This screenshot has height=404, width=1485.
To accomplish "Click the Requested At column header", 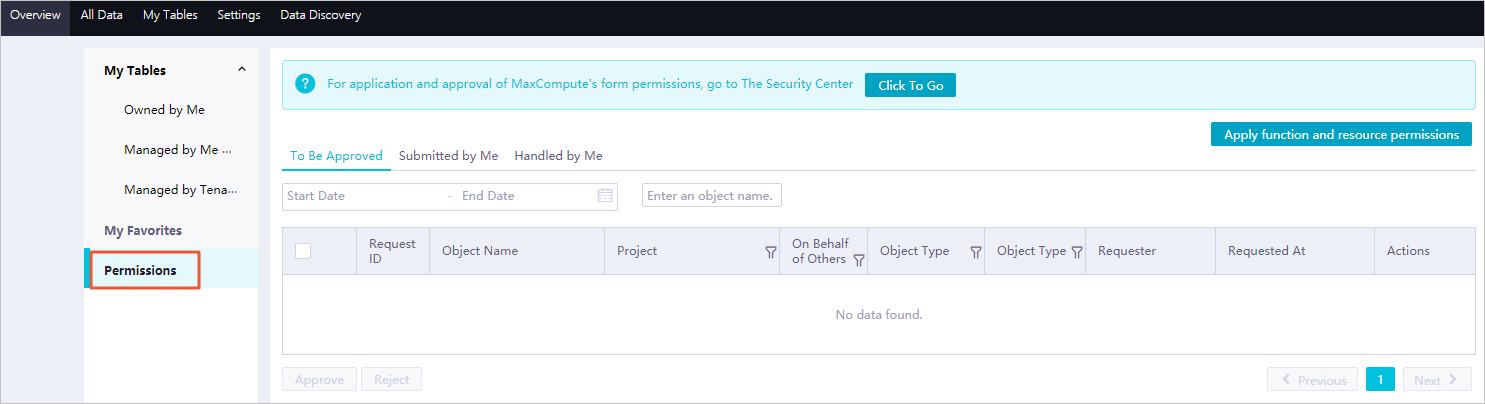I will pos(1295,251).
